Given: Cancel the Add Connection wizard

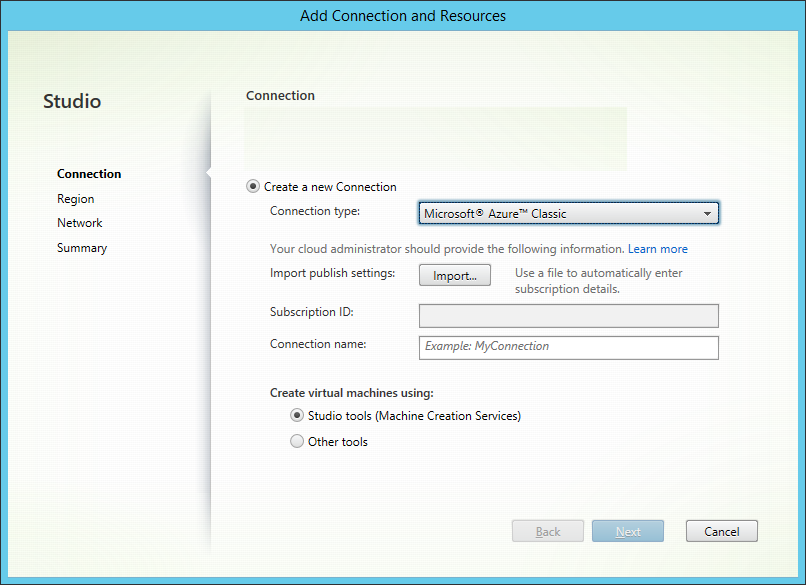Looking at the screenshot, I should pyautogui.click(x=722, y=531).
